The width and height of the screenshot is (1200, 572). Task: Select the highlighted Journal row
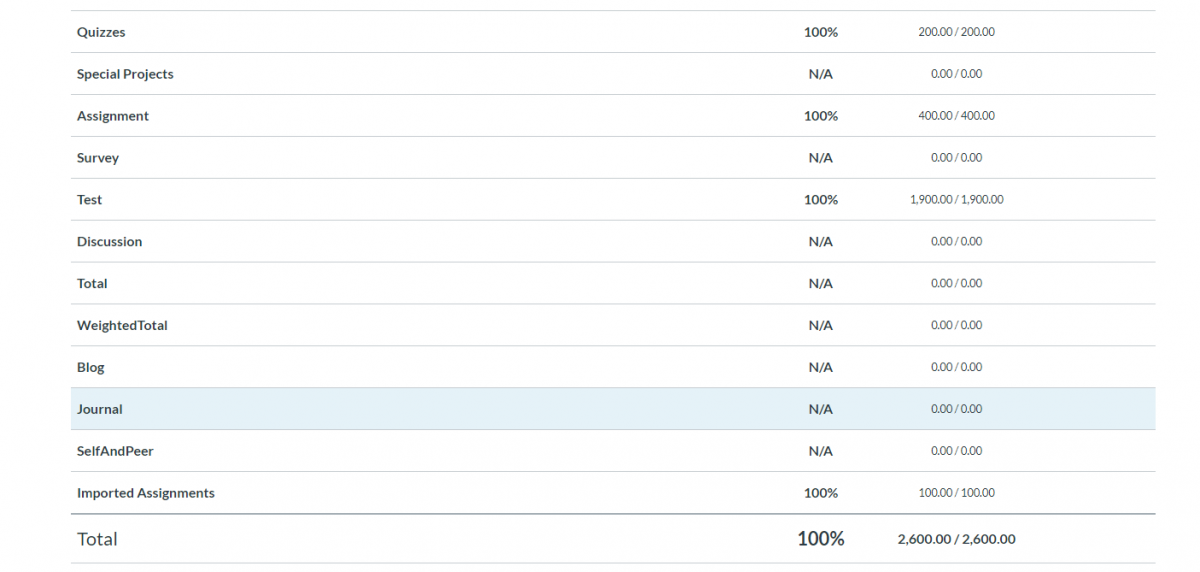613,409
